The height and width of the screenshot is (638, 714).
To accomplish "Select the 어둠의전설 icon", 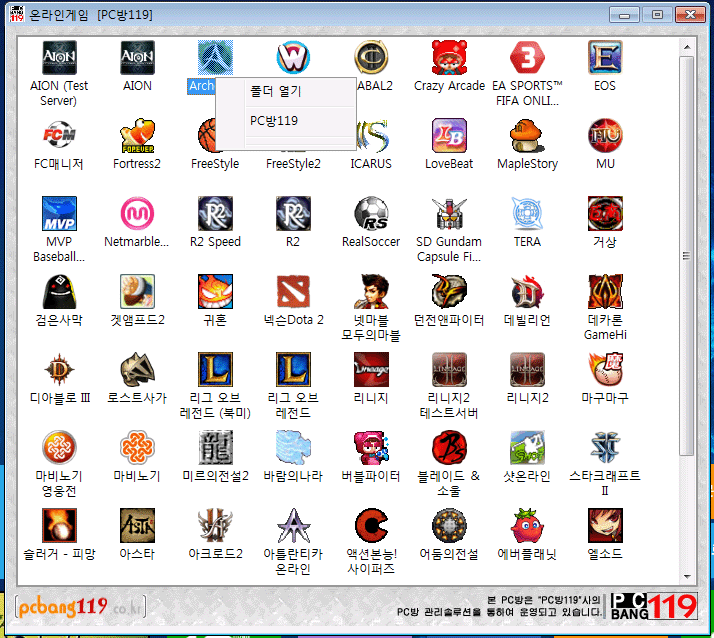I will [x=449, y=526].
